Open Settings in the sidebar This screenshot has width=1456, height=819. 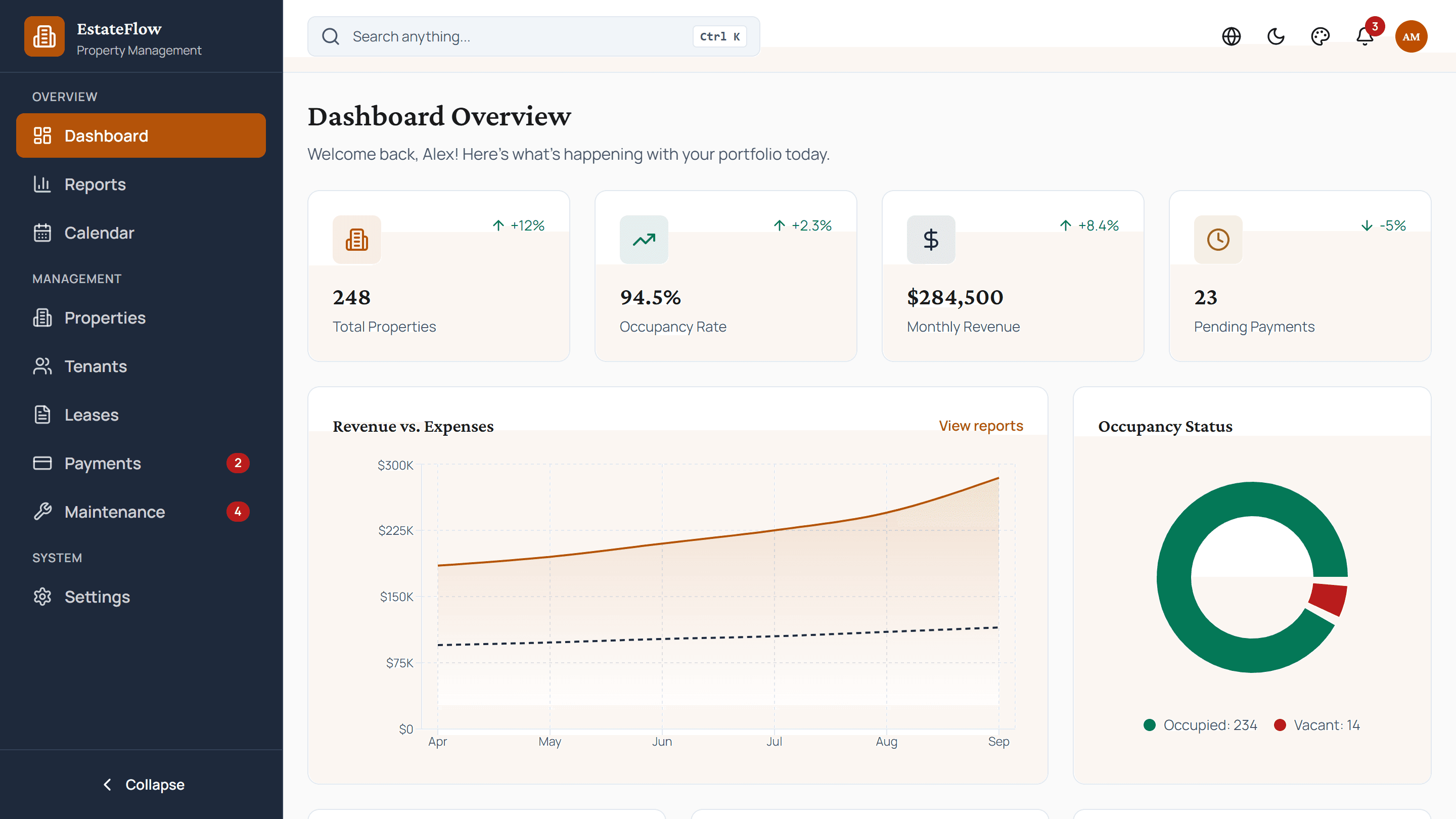tap(141, 597)
